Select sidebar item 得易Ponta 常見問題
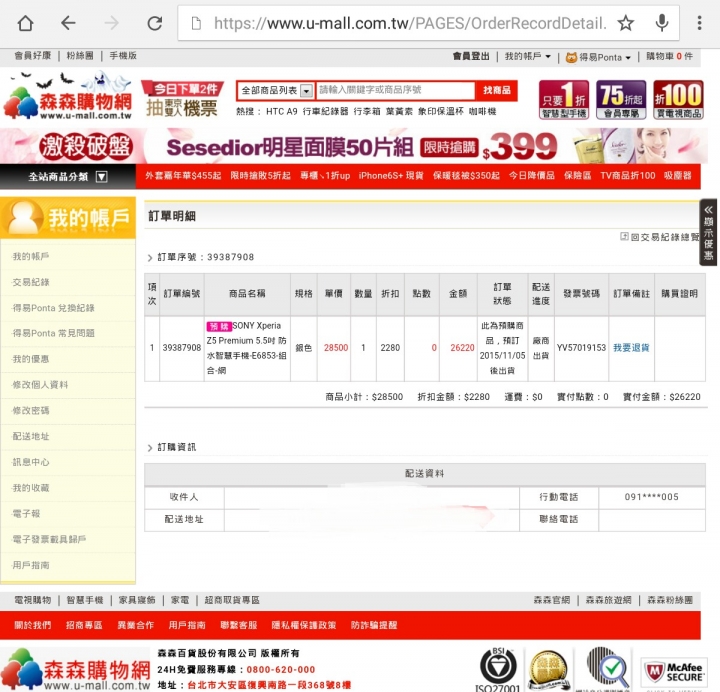The height and width of the screenshot is (692, 720). [53, 333]
